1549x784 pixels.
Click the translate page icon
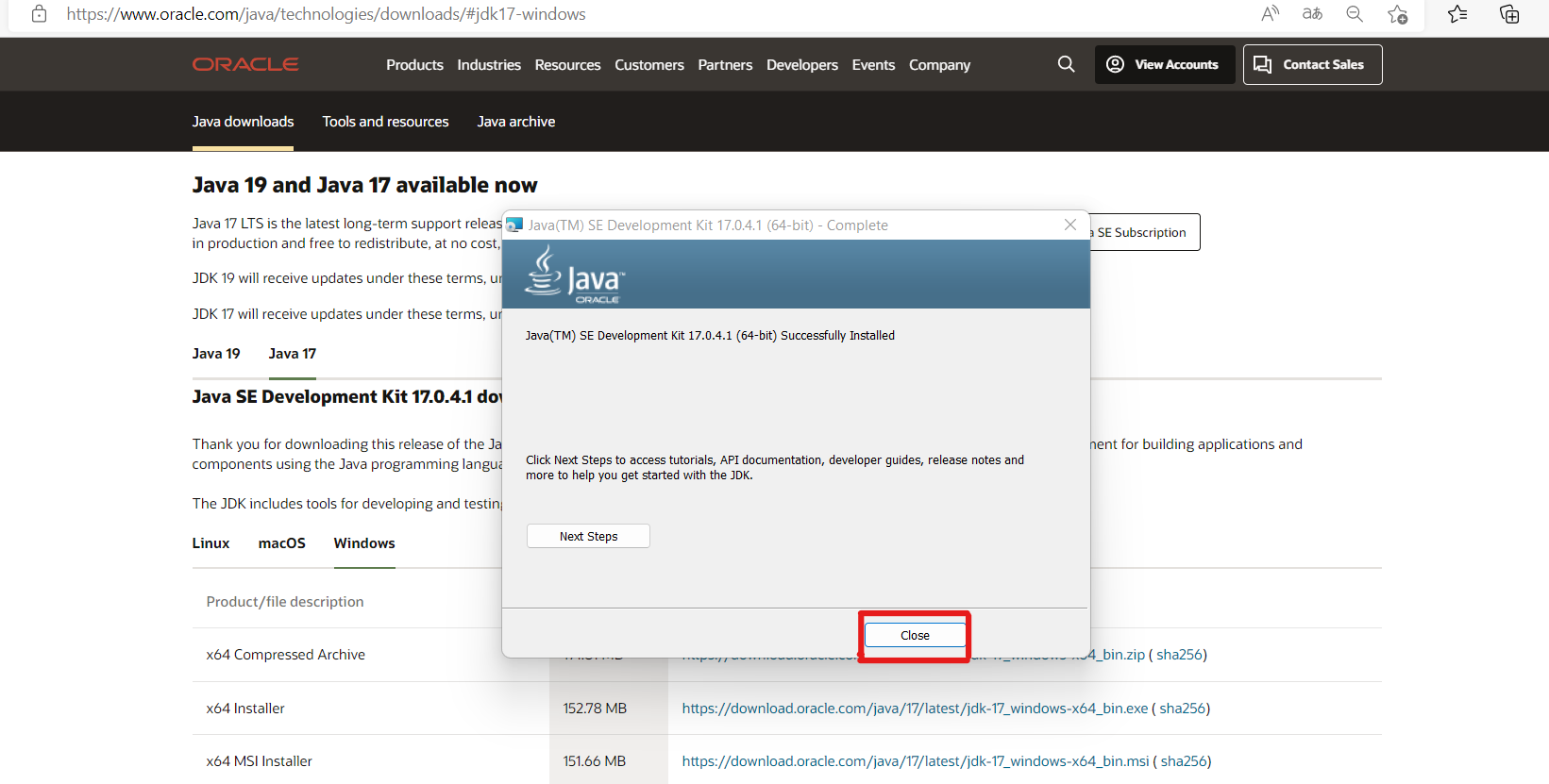click(1312, 13)
